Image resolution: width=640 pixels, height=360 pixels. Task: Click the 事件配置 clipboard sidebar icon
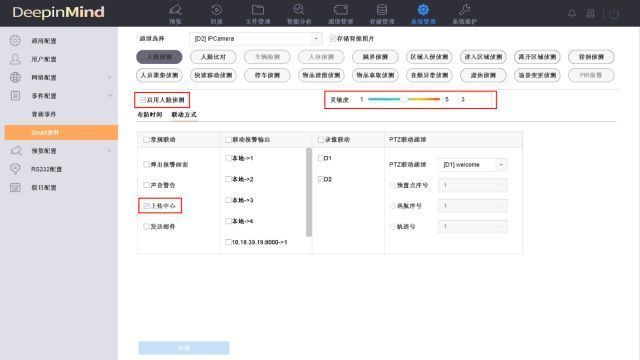(15, 96)
